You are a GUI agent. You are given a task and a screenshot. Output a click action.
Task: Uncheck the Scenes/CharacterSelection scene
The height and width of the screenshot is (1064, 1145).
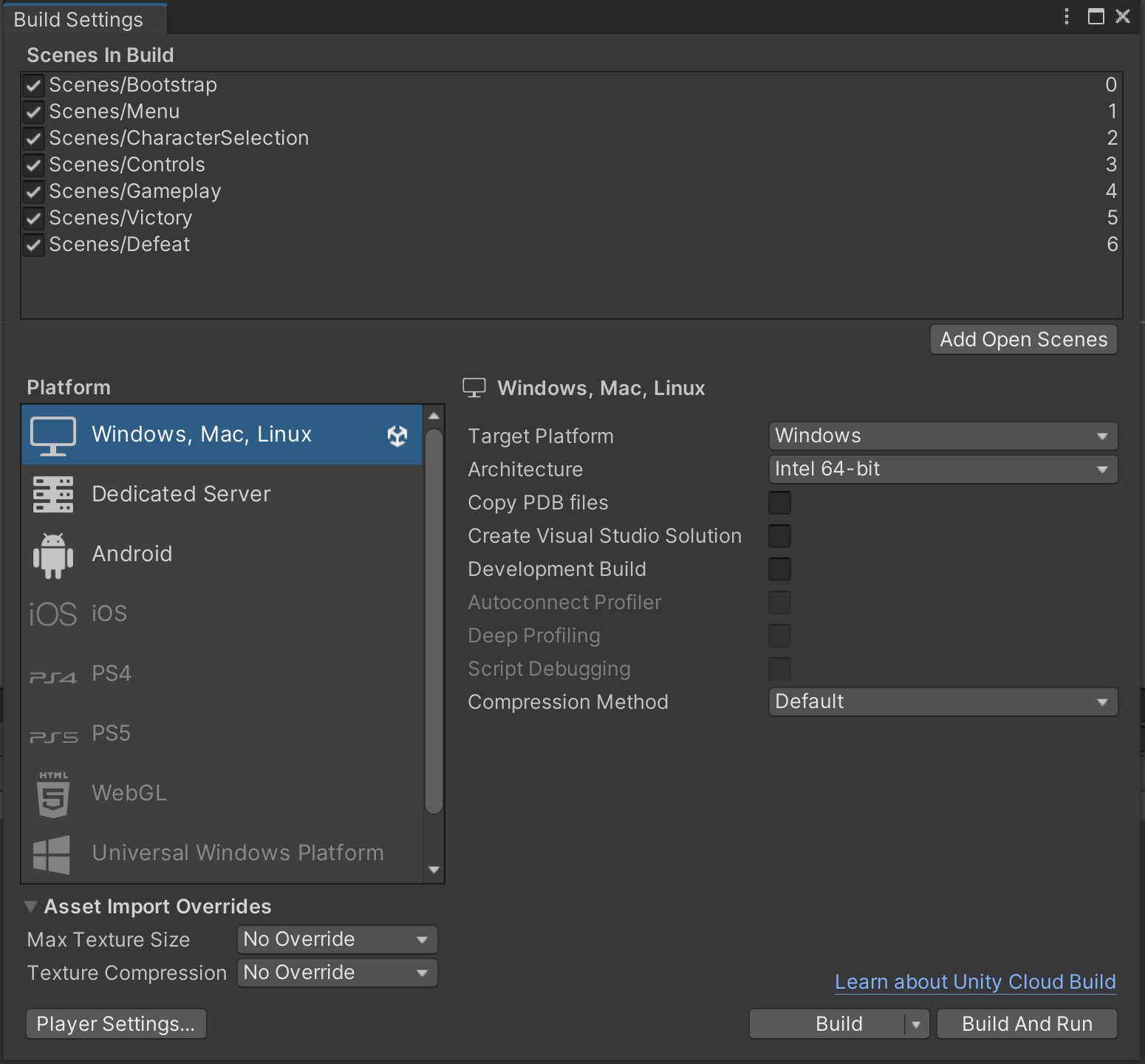33,138
